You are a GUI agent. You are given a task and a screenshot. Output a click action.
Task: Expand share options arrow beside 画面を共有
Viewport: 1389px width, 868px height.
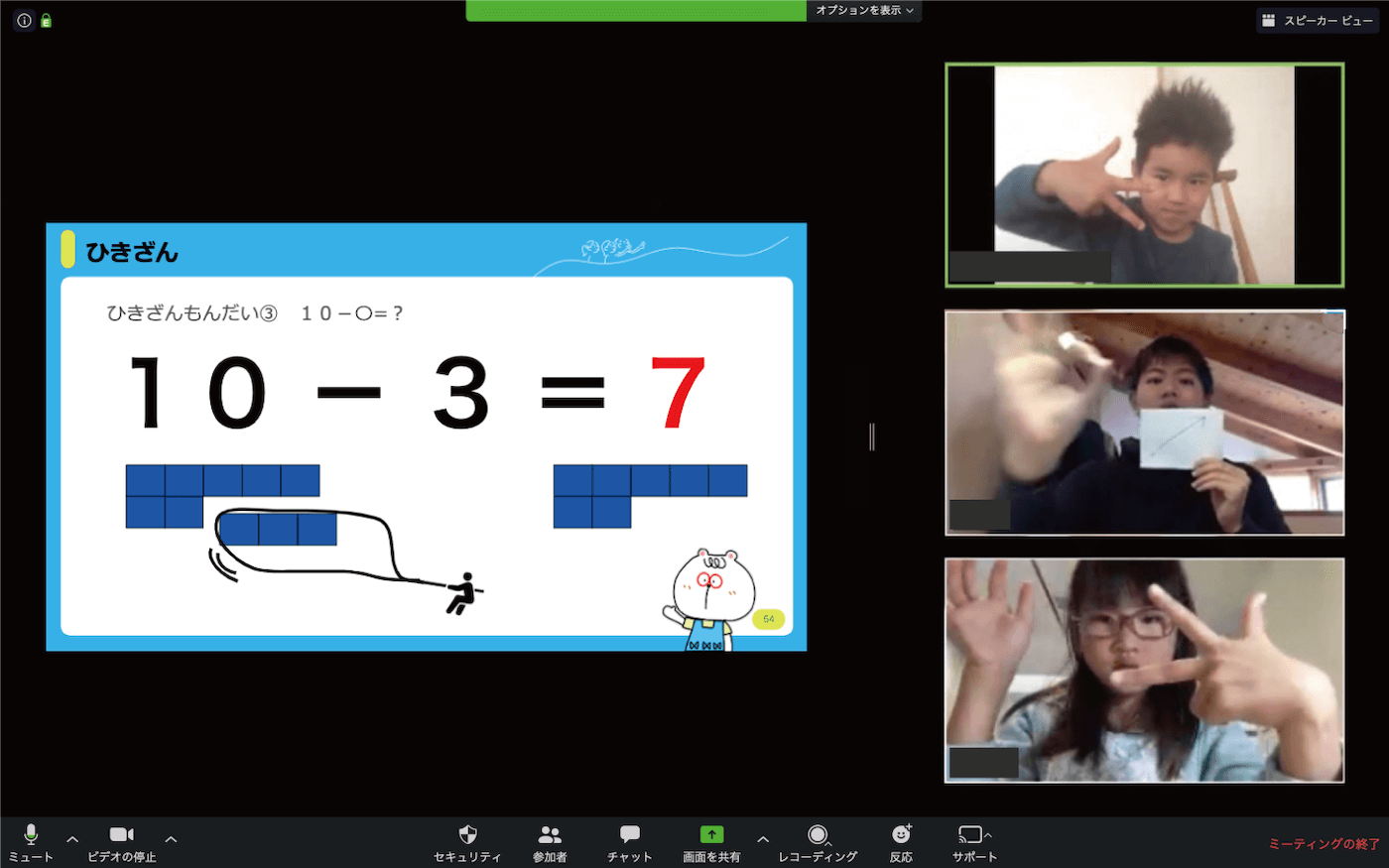(x=762, y=839)
